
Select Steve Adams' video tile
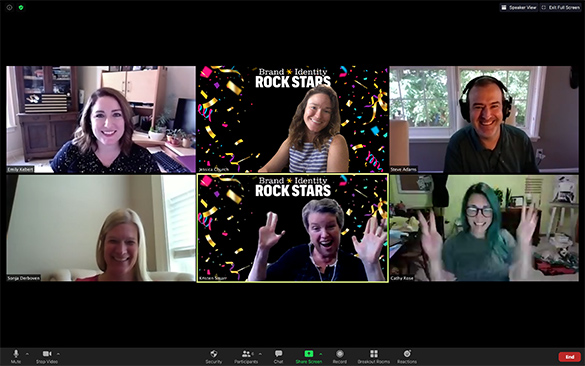coord(484,119)
